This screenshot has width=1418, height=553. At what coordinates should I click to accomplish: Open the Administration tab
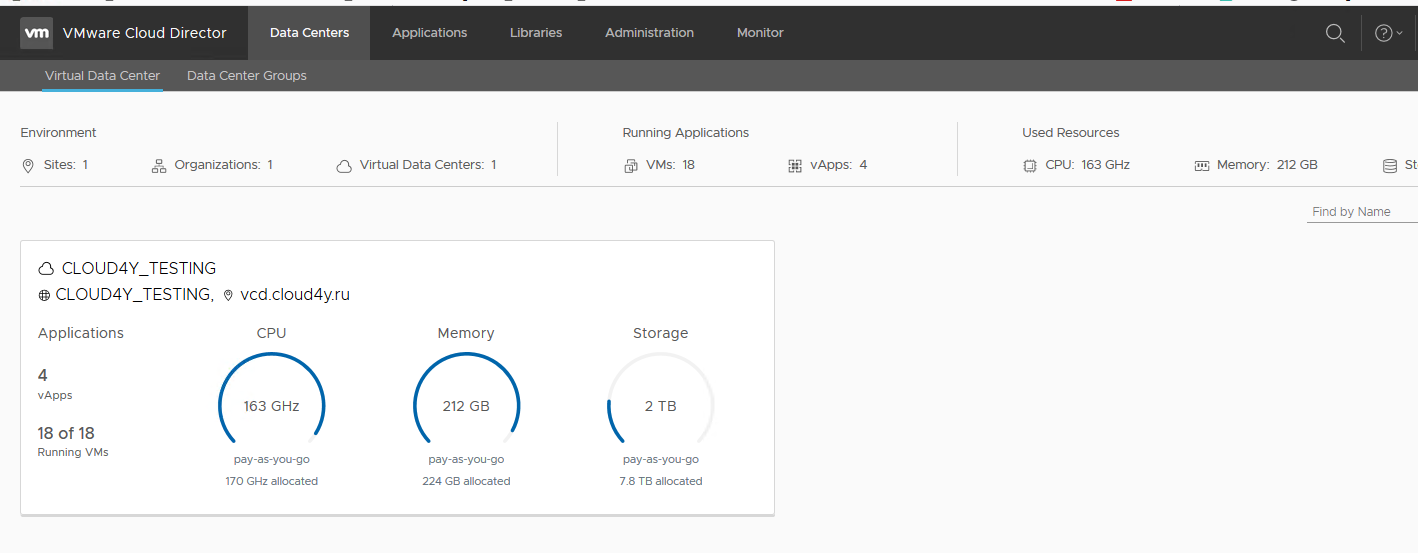[x=649, y=33]
